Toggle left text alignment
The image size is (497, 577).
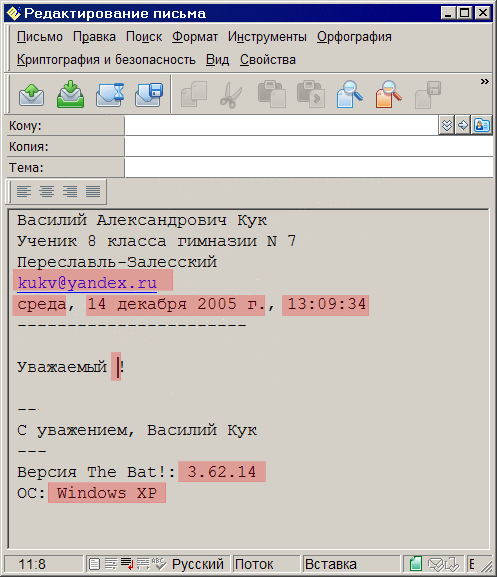(24, 191)
